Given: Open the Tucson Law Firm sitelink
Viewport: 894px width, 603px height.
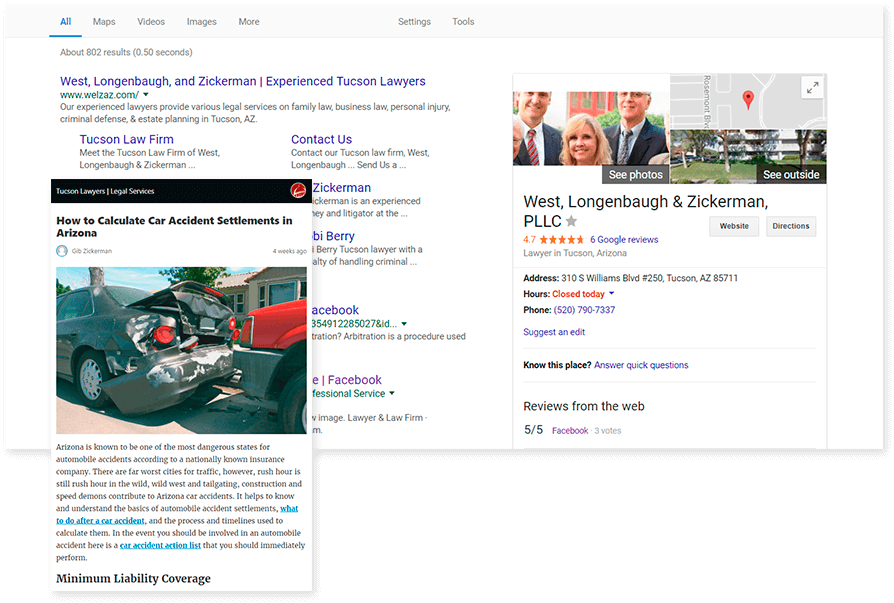Looking at the screenshot, I should (126, 139).
